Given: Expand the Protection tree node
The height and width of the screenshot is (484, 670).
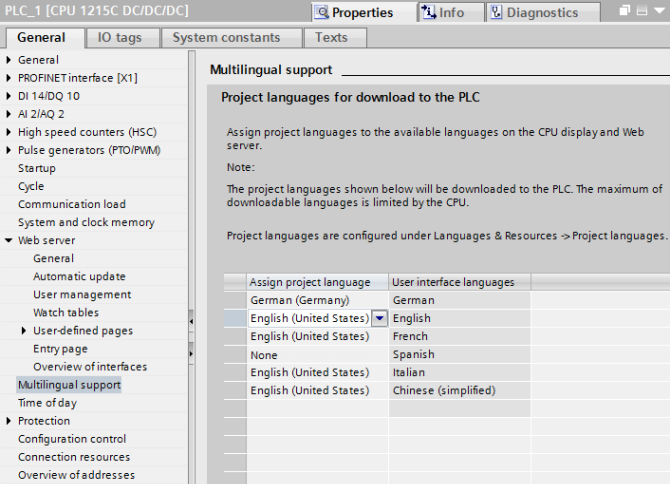Looking at the screenshot, I should 10,421.
